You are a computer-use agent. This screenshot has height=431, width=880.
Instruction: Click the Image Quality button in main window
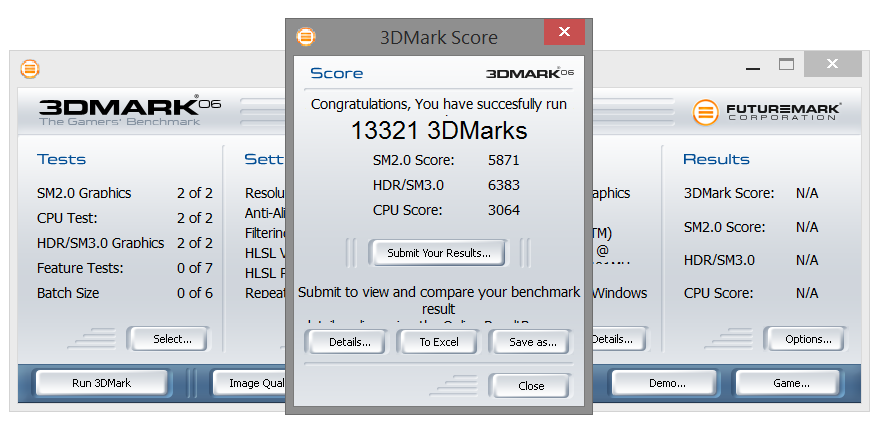pos(250,383)
